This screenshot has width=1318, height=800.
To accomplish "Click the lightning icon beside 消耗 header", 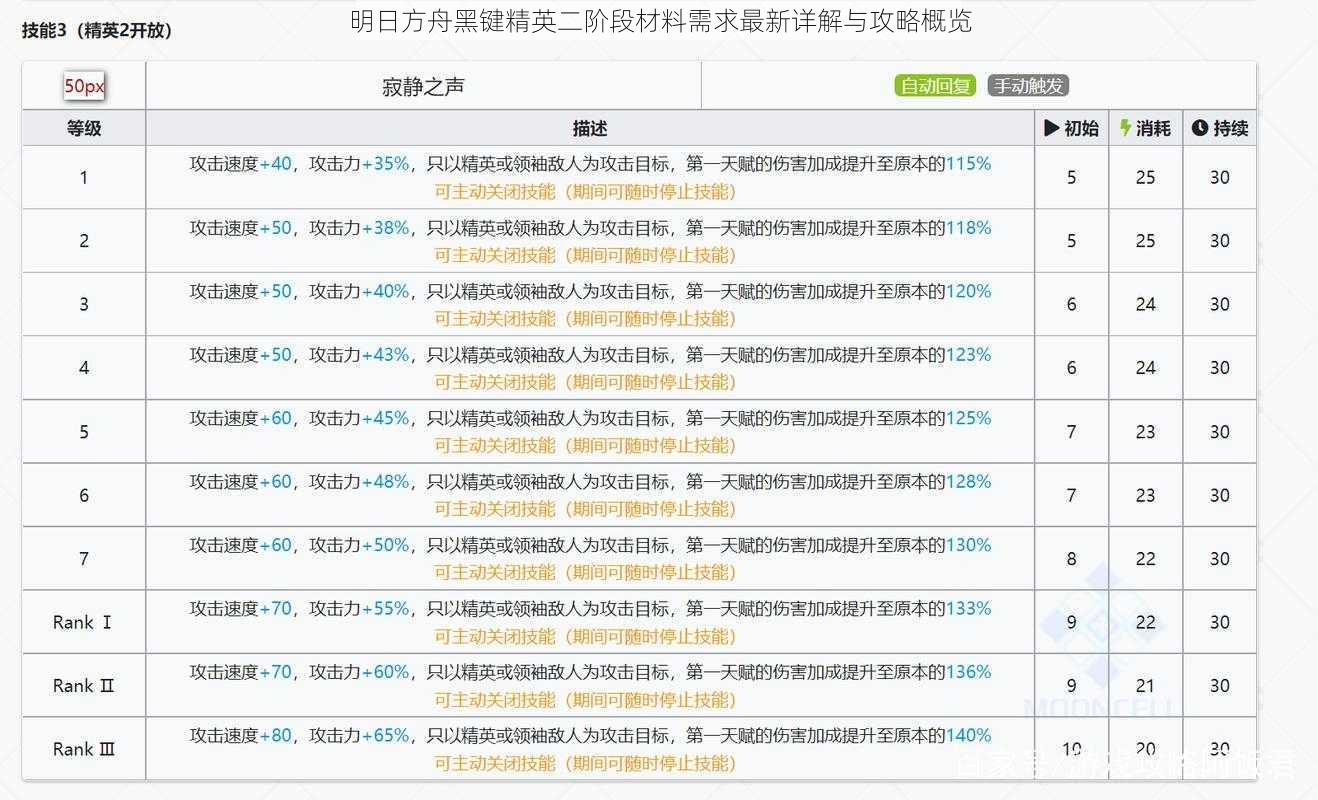I will pyautogui.click(x=1125, y=128).
